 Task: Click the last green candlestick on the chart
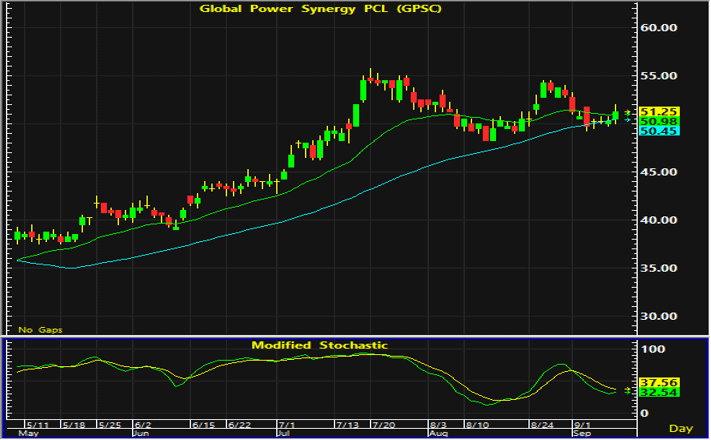pyautogui.click(x=615, y=114)
